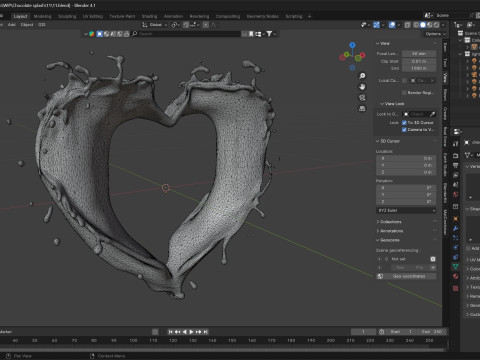Open the World red globe properties tab
Image resolution: width=480 pixels, height=360 pixels.
[455, 194]
